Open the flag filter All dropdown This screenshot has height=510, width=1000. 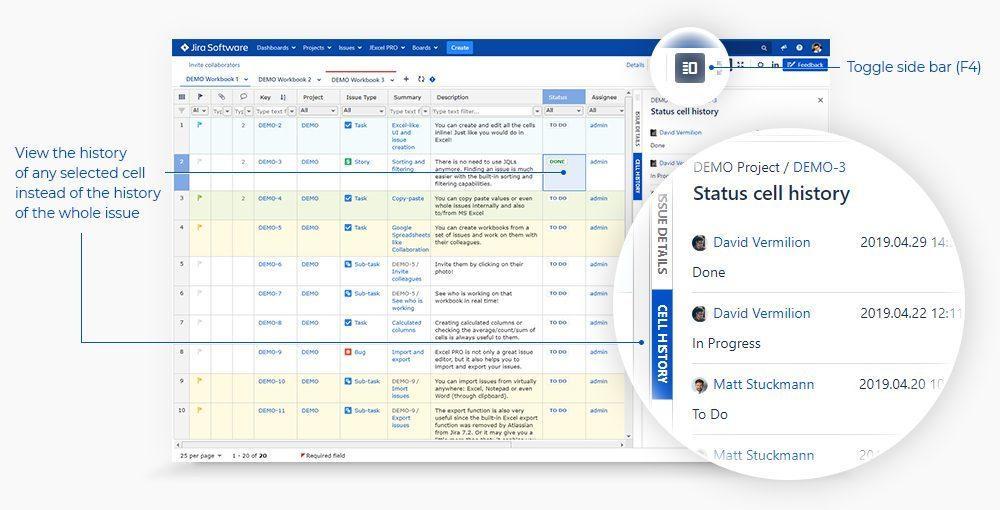(x=200, y=111)
